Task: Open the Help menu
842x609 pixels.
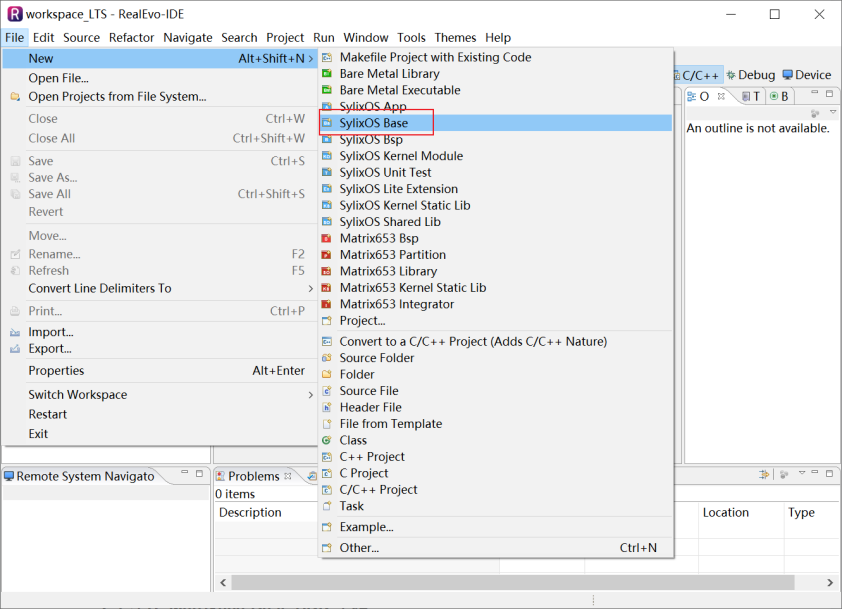Action: [x=498, y=38]
